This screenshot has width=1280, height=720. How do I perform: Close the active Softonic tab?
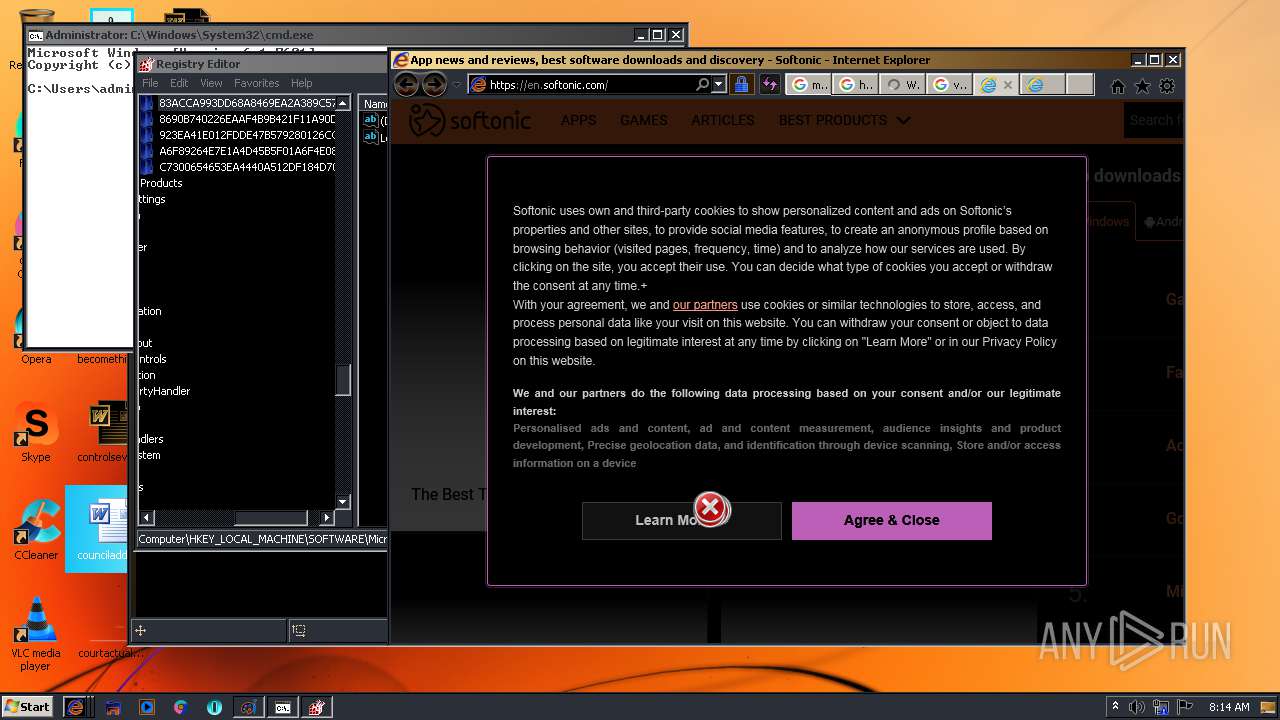[1007, 85]
